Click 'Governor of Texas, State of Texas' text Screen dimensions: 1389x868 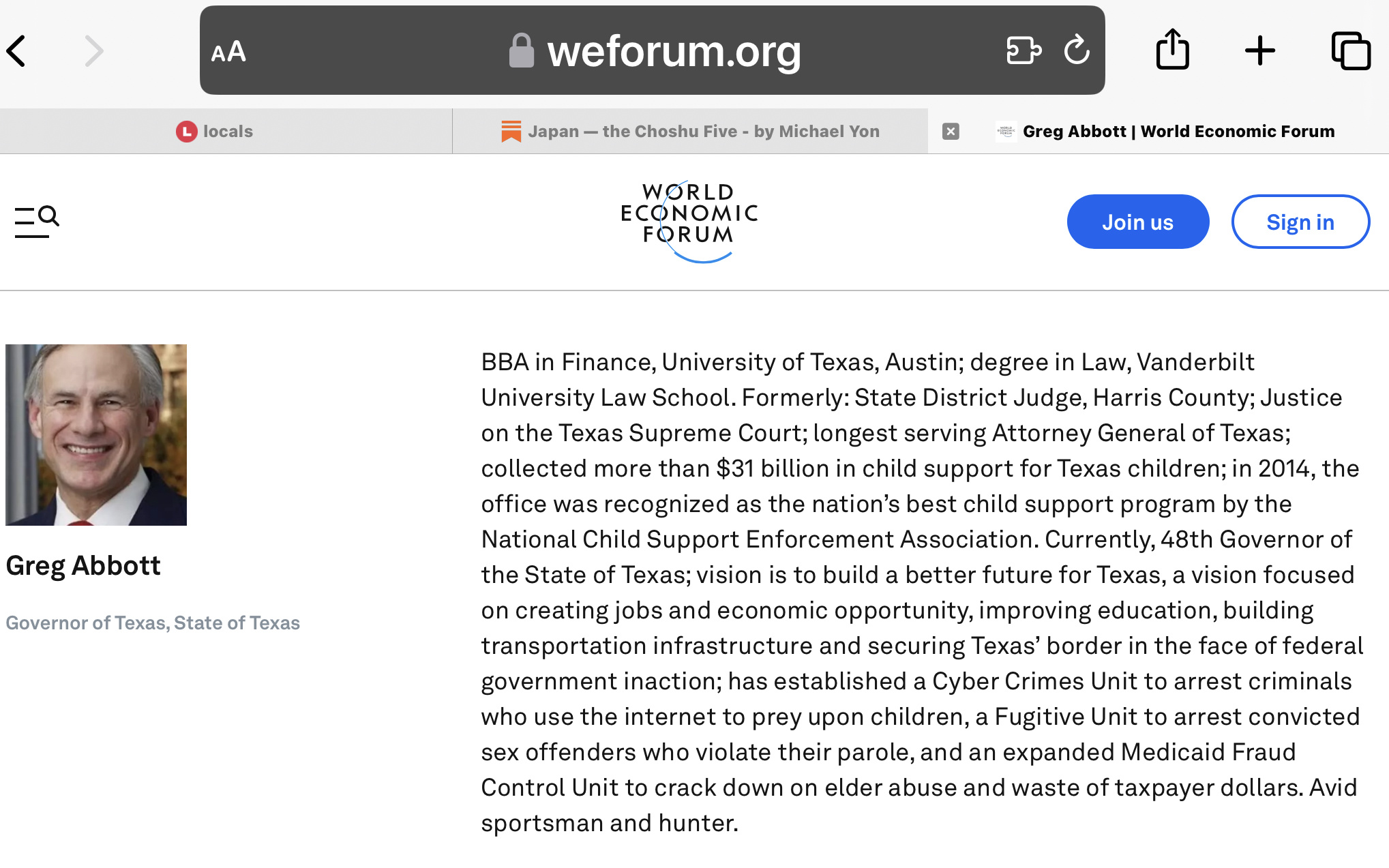[x=153, y=623]
